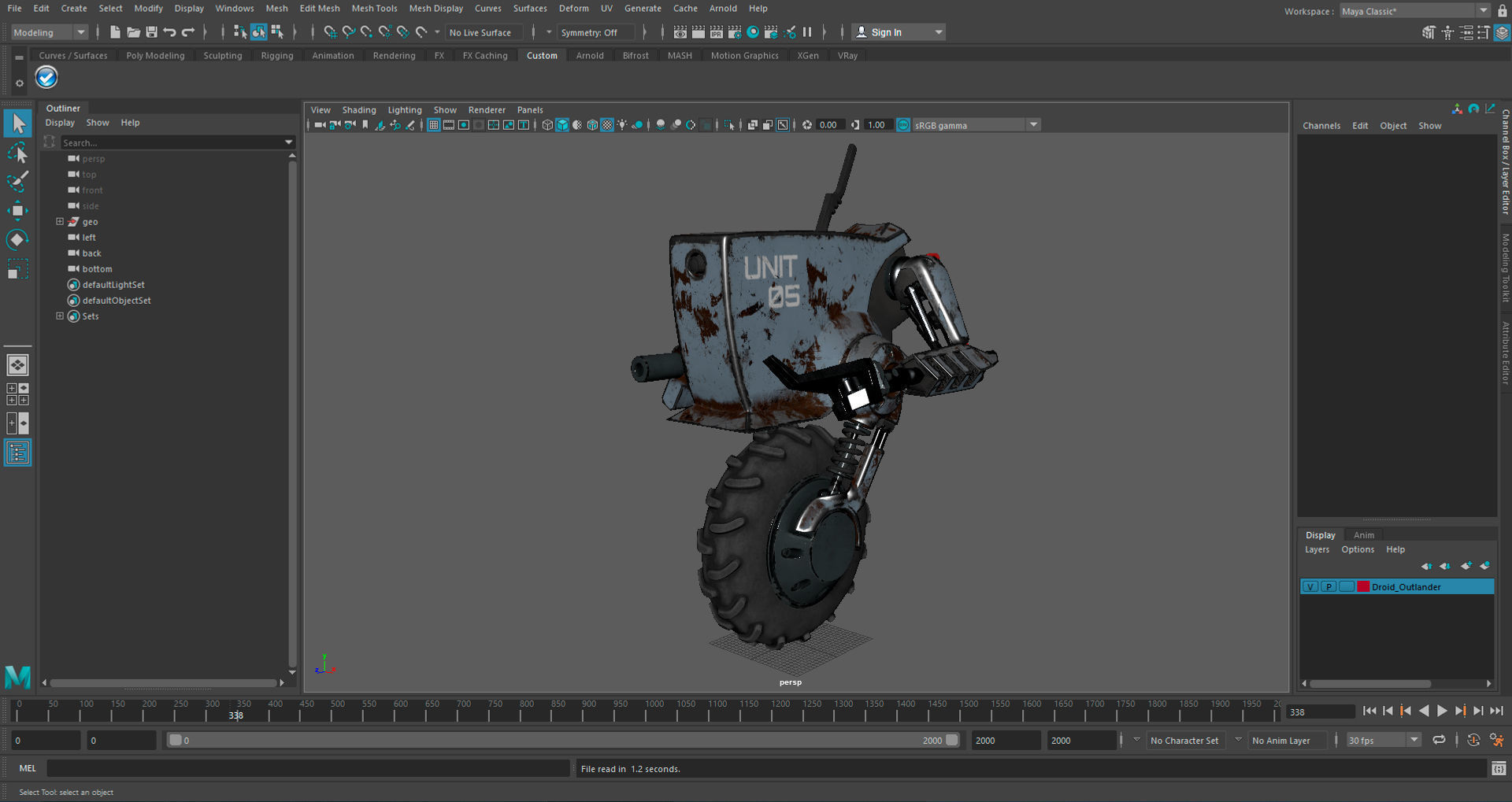Viewport: 1512px width, 802px height.
Task: Play the animation backwards
Action: [1424, 711]
